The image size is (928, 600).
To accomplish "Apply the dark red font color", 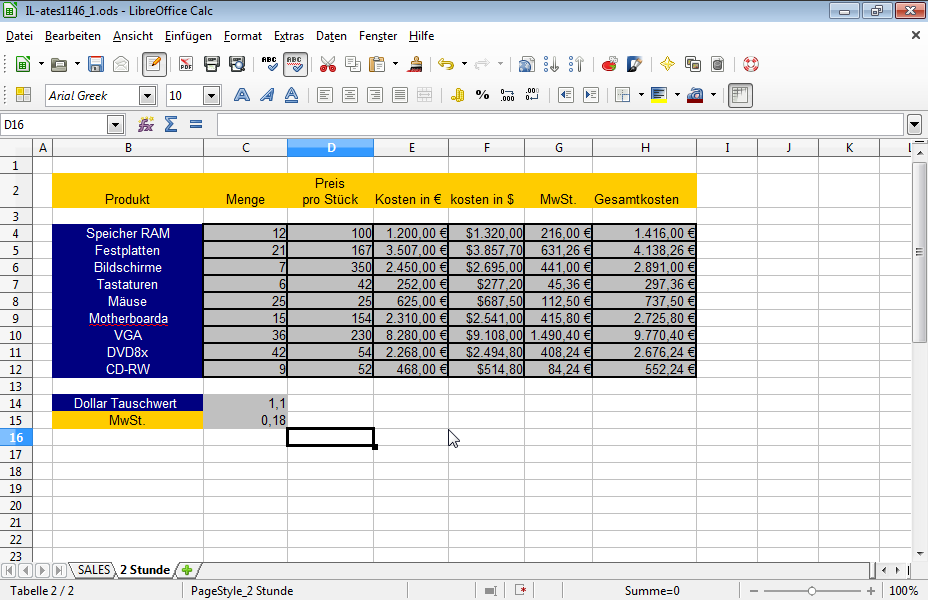I will click(695, 95).
